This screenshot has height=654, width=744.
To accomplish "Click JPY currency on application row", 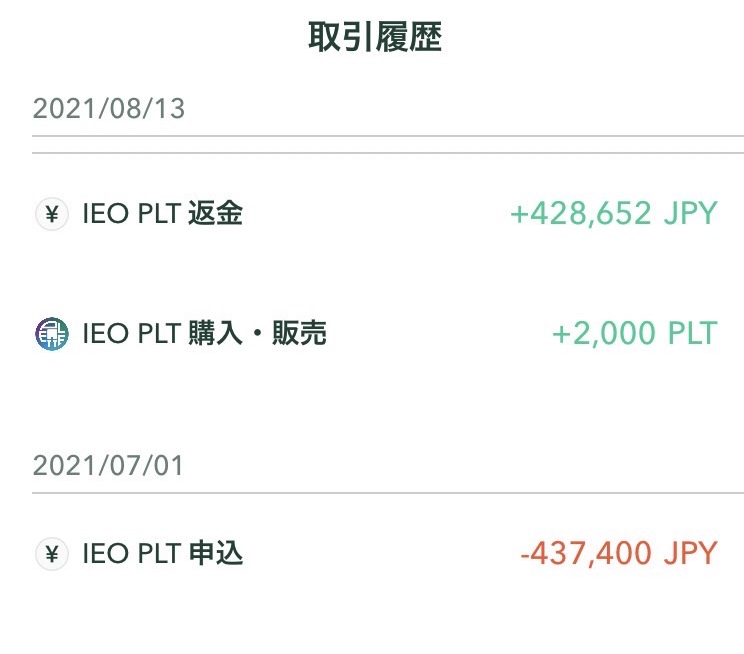I will pyautogui.click(x=690, y=553).
